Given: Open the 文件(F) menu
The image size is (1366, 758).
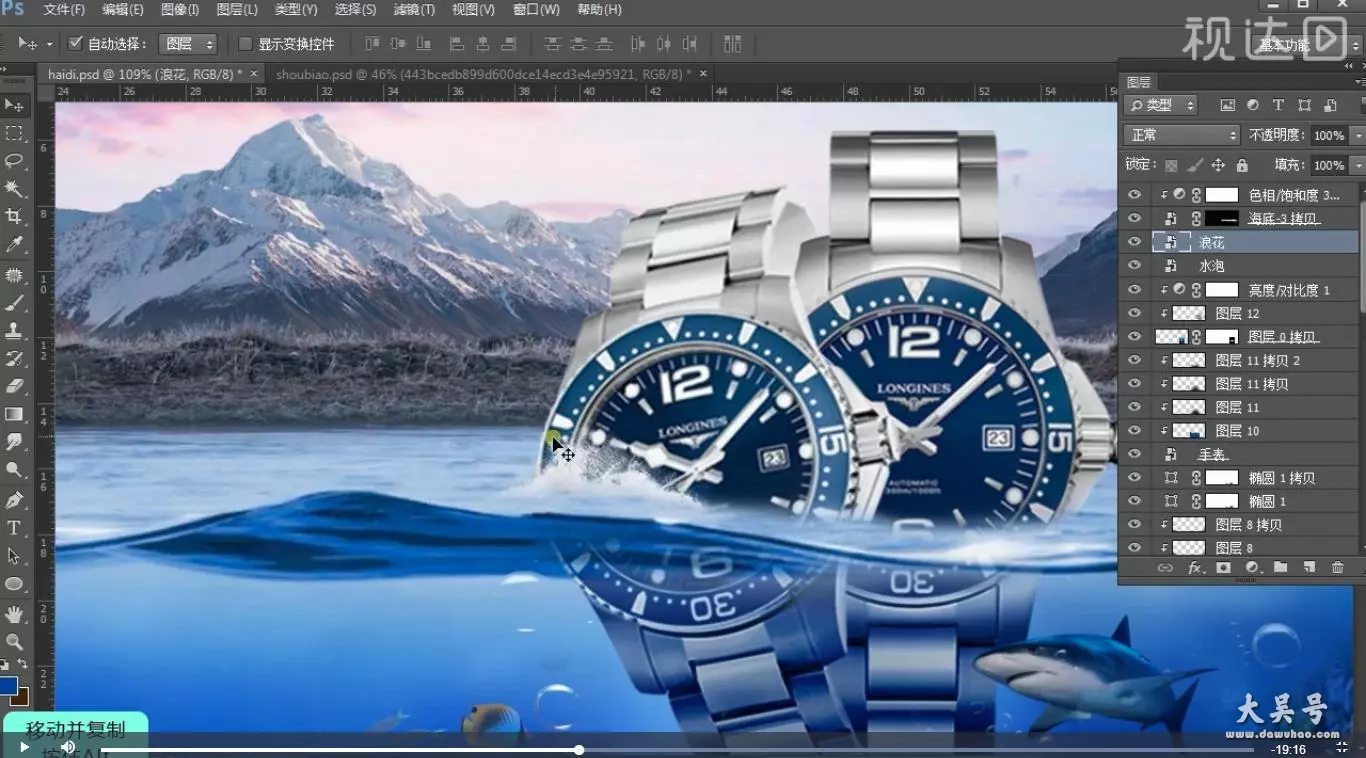Looking at the screenshot, I should coord(64,9).
